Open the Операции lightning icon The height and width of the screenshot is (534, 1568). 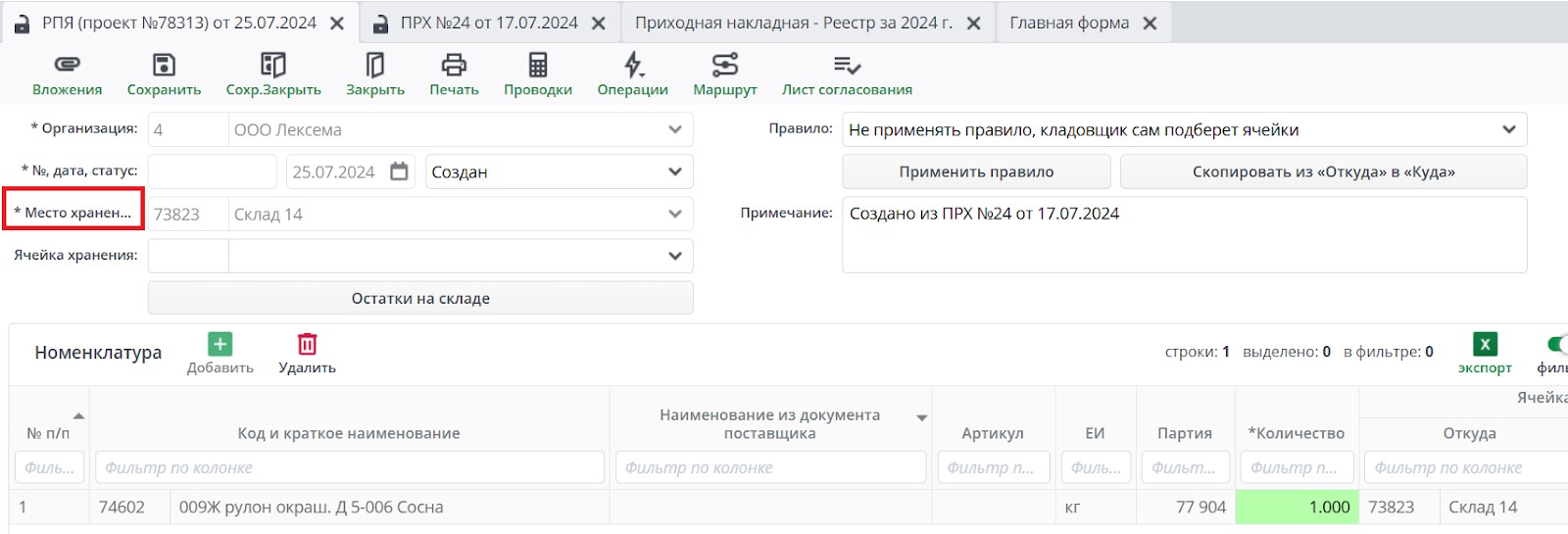click(x=633, y=65)
